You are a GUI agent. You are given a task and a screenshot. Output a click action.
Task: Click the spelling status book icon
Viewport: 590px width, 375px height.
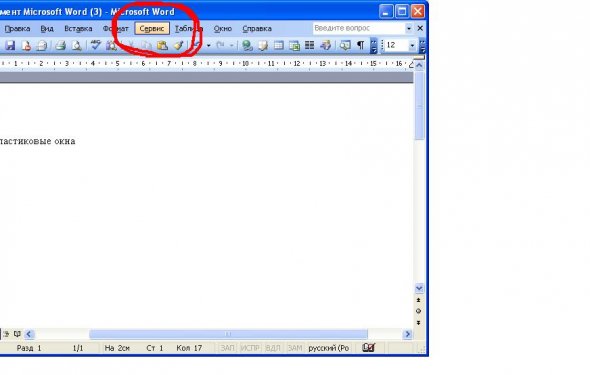click(x=369, y=348)
